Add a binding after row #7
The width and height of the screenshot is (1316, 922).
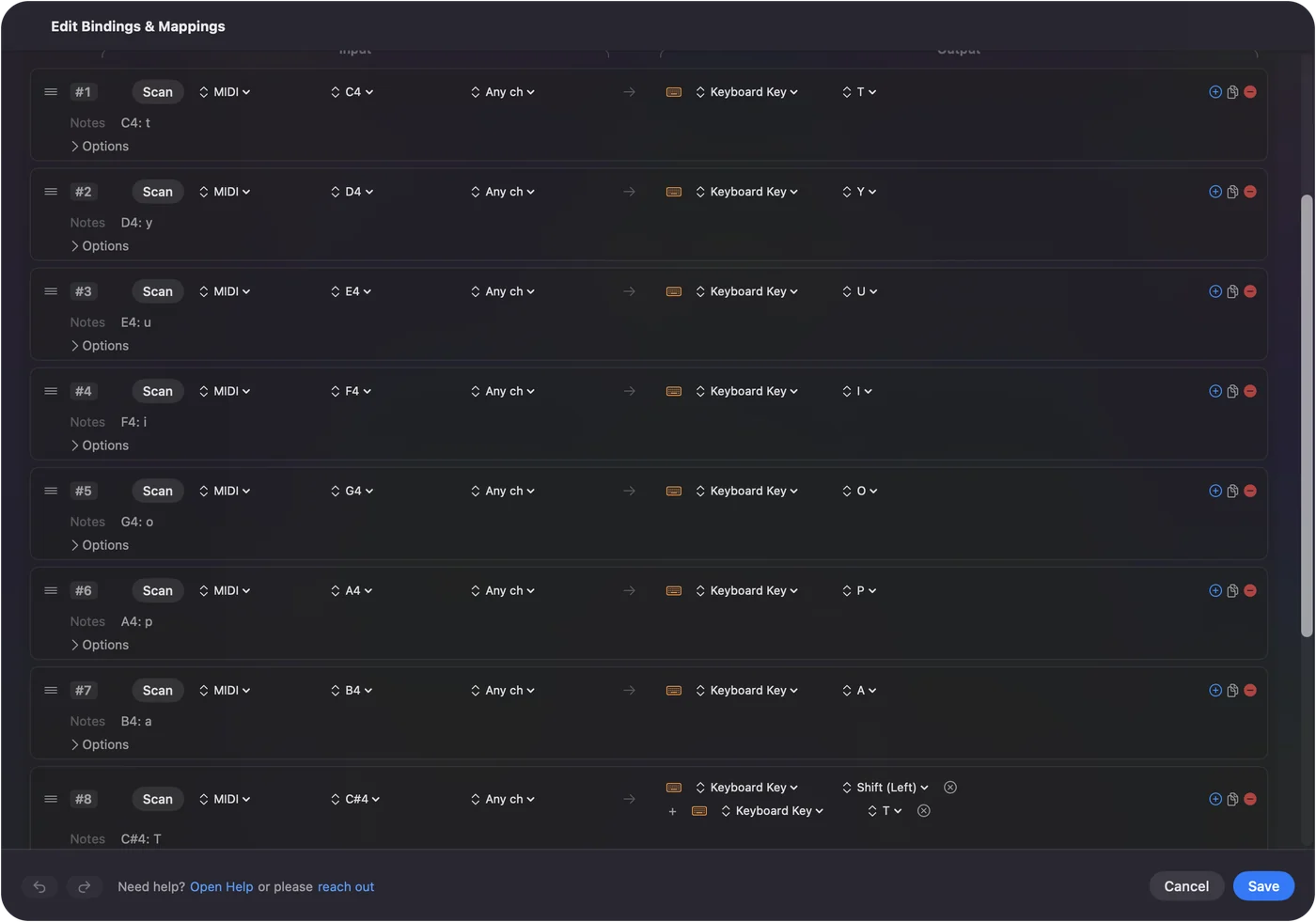pos(1215,690)
